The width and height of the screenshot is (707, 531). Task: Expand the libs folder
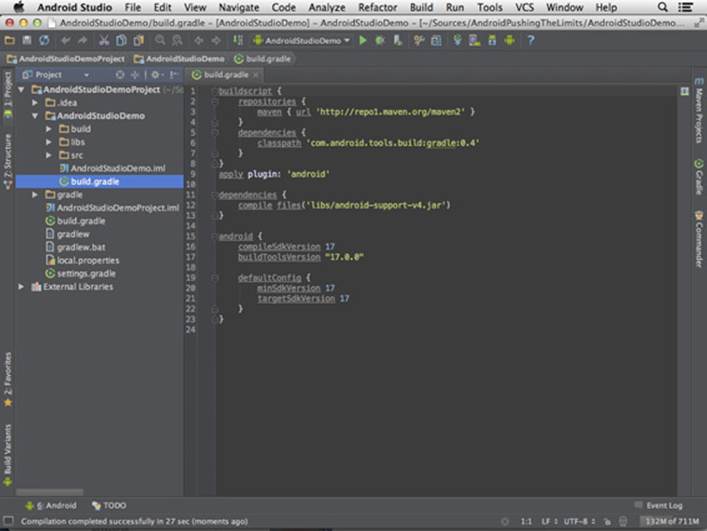49,142
